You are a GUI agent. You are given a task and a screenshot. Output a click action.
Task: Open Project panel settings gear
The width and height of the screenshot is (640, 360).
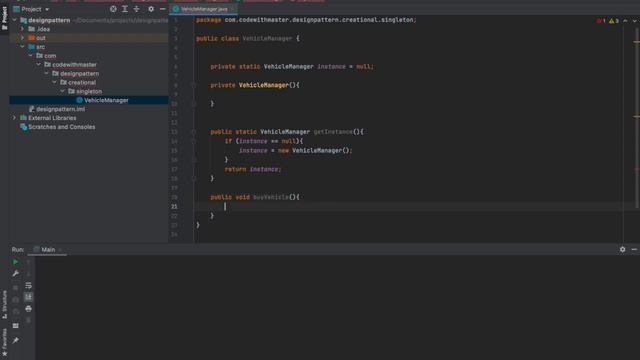(x=151, y=9)
